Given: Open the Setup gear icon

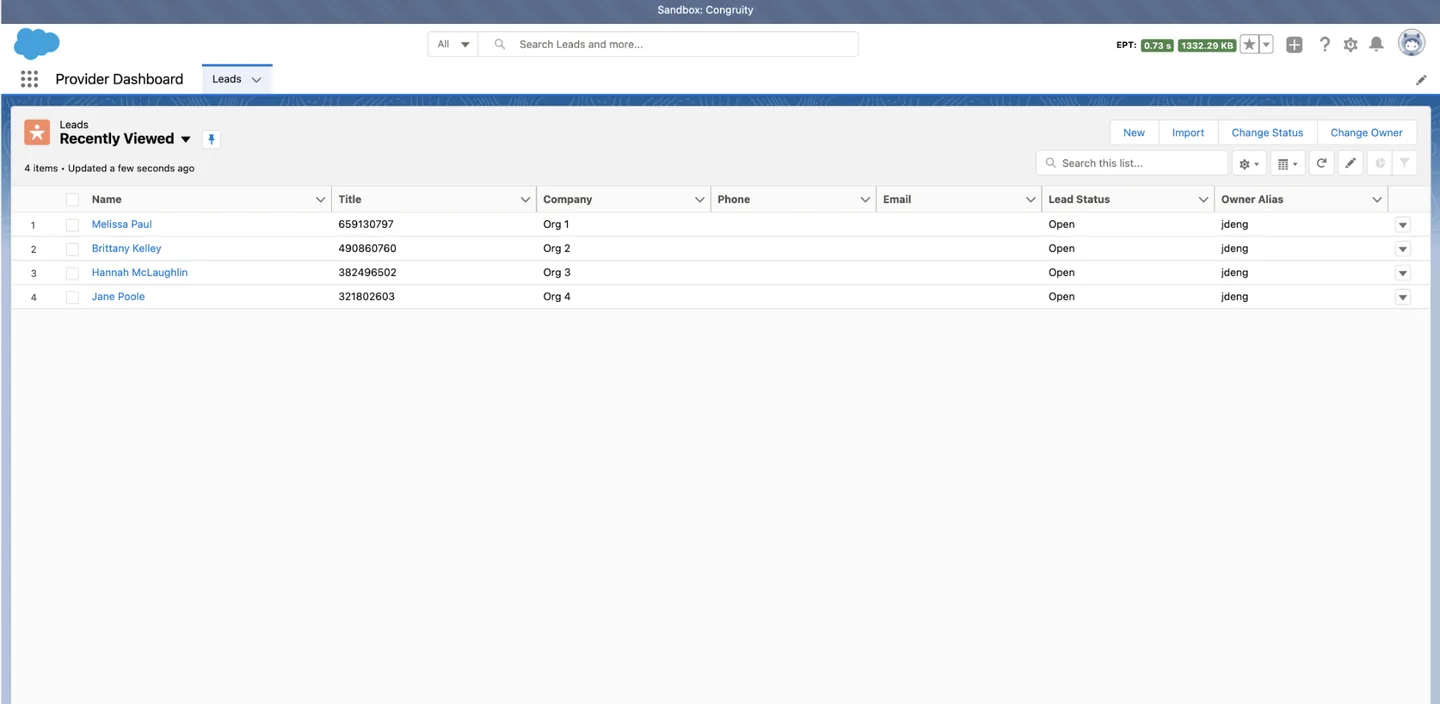Looking at the screenshot, I should click(x=1350, y=43).
